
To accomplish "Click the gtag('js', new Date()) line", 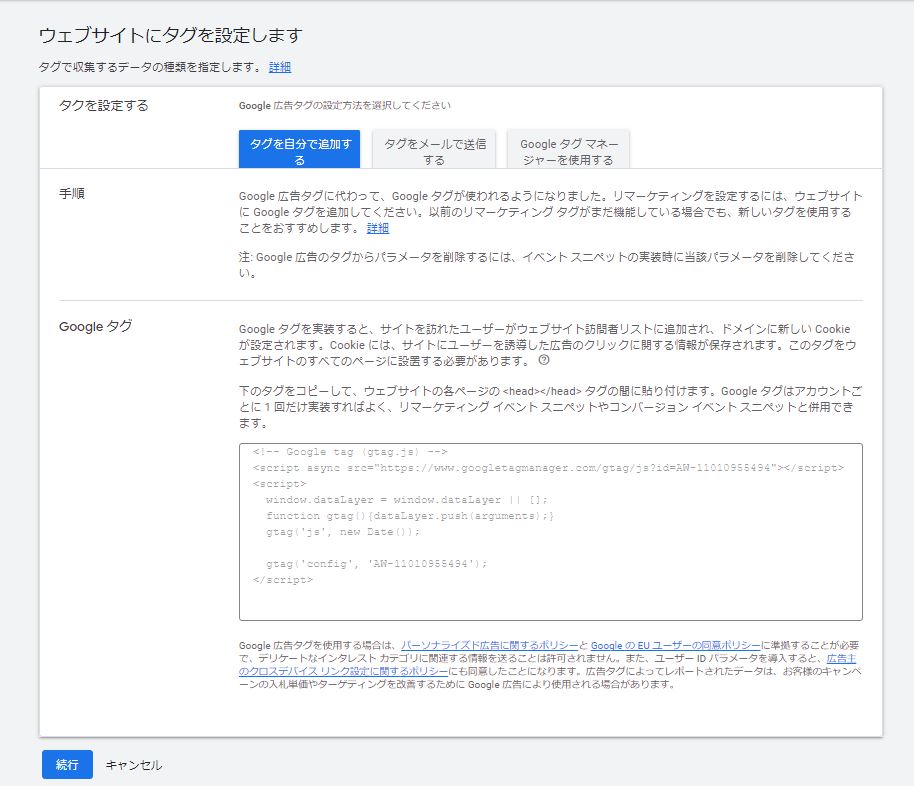I will click(x=343, y=532).
